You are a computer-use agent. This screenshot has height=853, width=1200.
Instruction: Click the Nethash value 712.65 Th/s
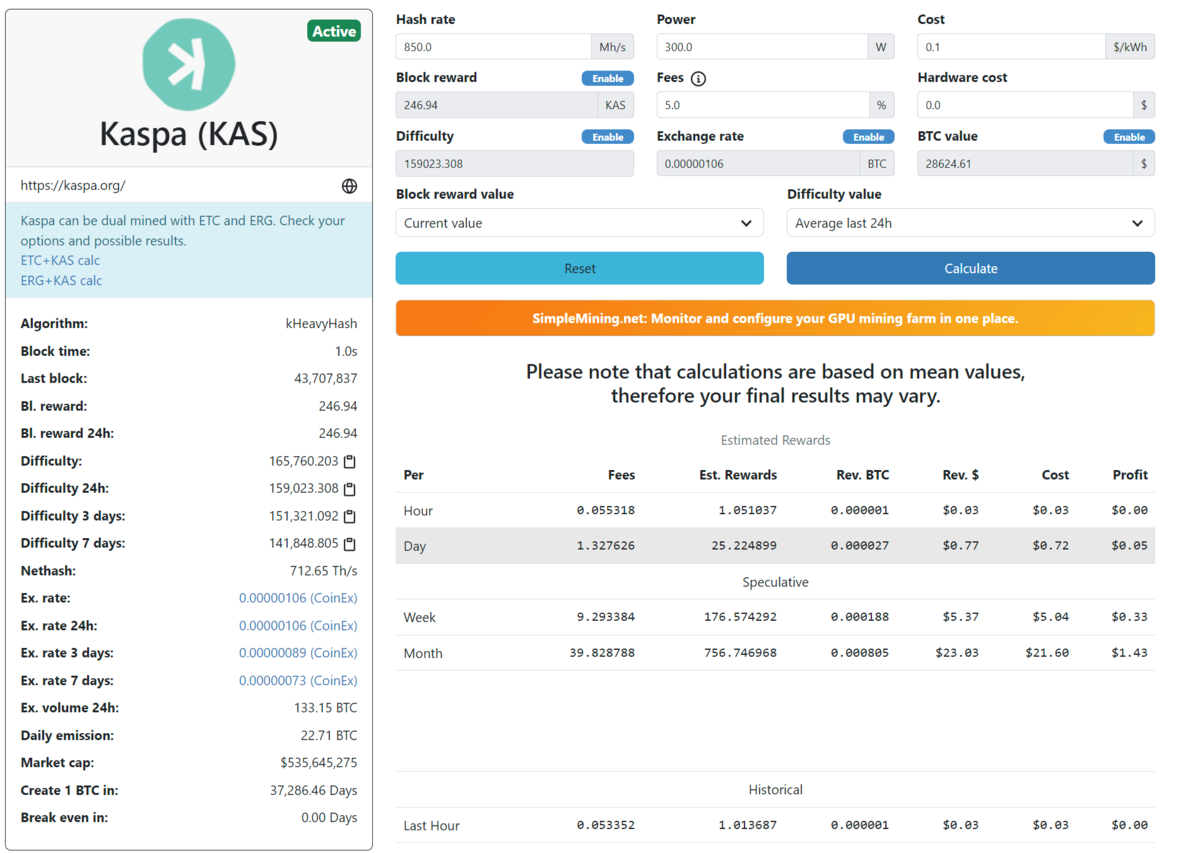[323, 571]
